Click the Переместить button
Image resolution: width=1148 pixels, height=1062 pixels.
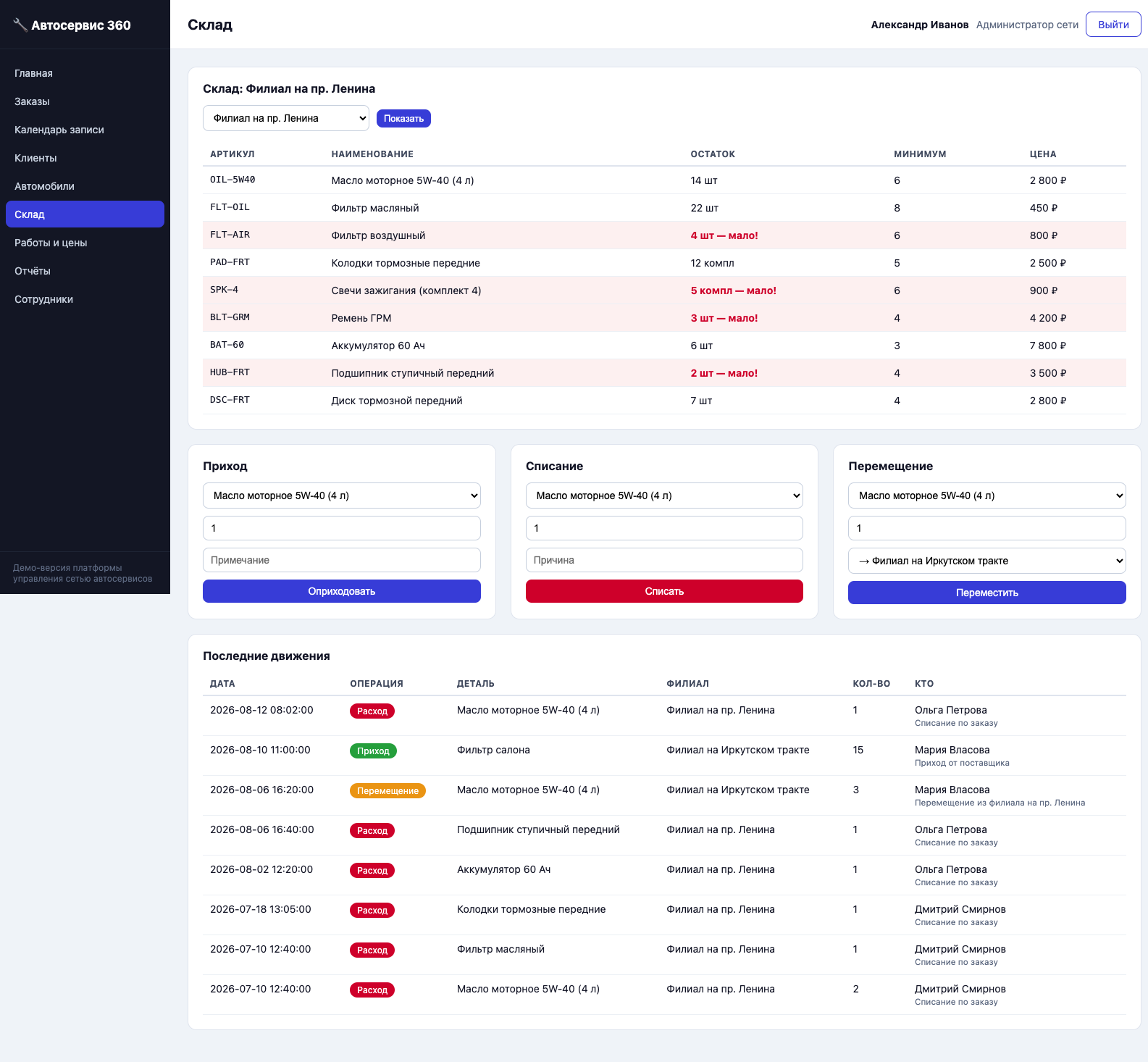[x=987, y=593]
